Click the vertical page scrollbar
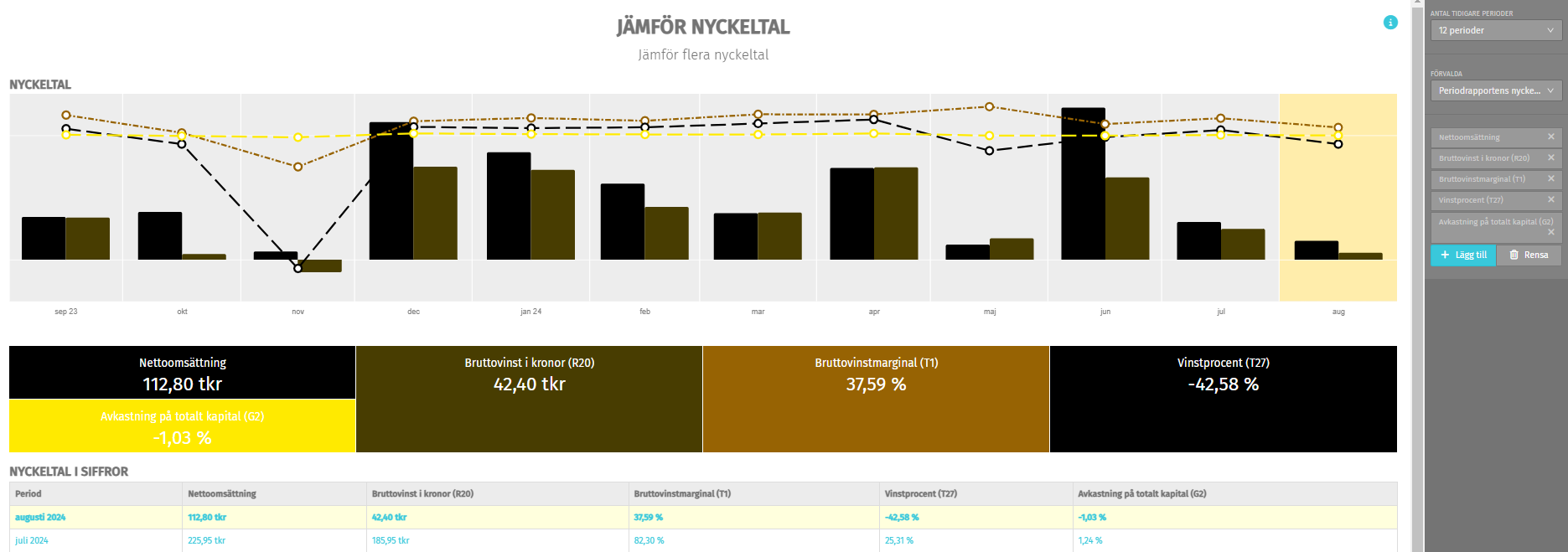Viewport: 1568px width, 552px height. (x=1417, y=276)
